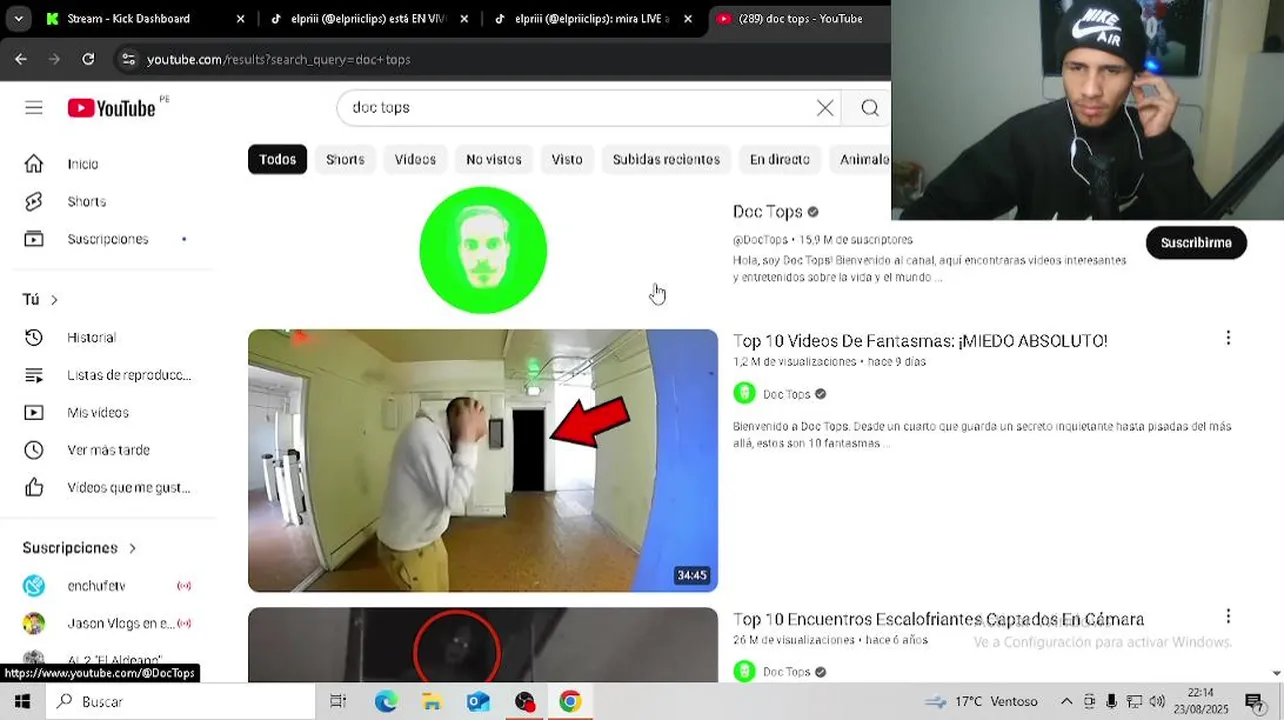The width and height of the screenshot is (1284, 720).
Task: Click the volume icon in system tray
Action: [1157, 702]
